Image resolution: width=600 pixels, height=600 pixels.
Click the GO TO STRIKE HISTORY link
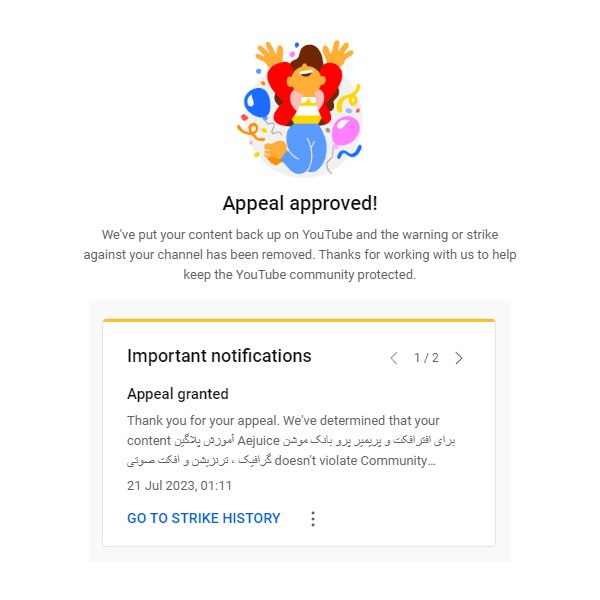point(204,518)
